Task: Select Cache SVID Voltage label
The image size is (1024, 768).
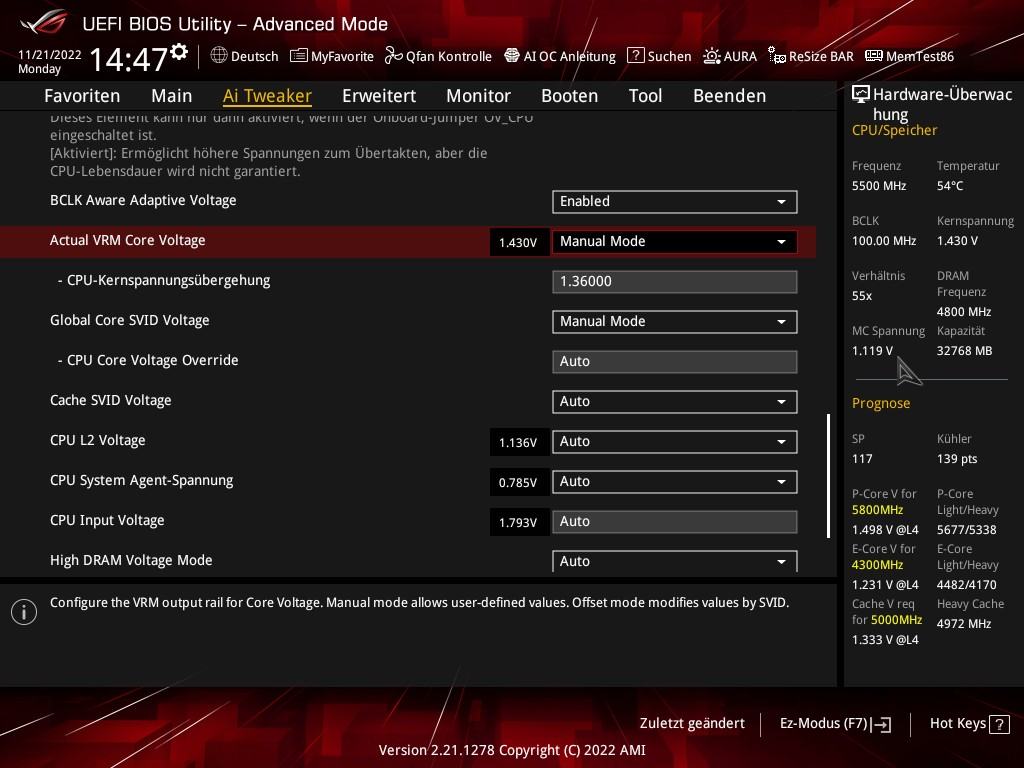Action: [110, 400]
